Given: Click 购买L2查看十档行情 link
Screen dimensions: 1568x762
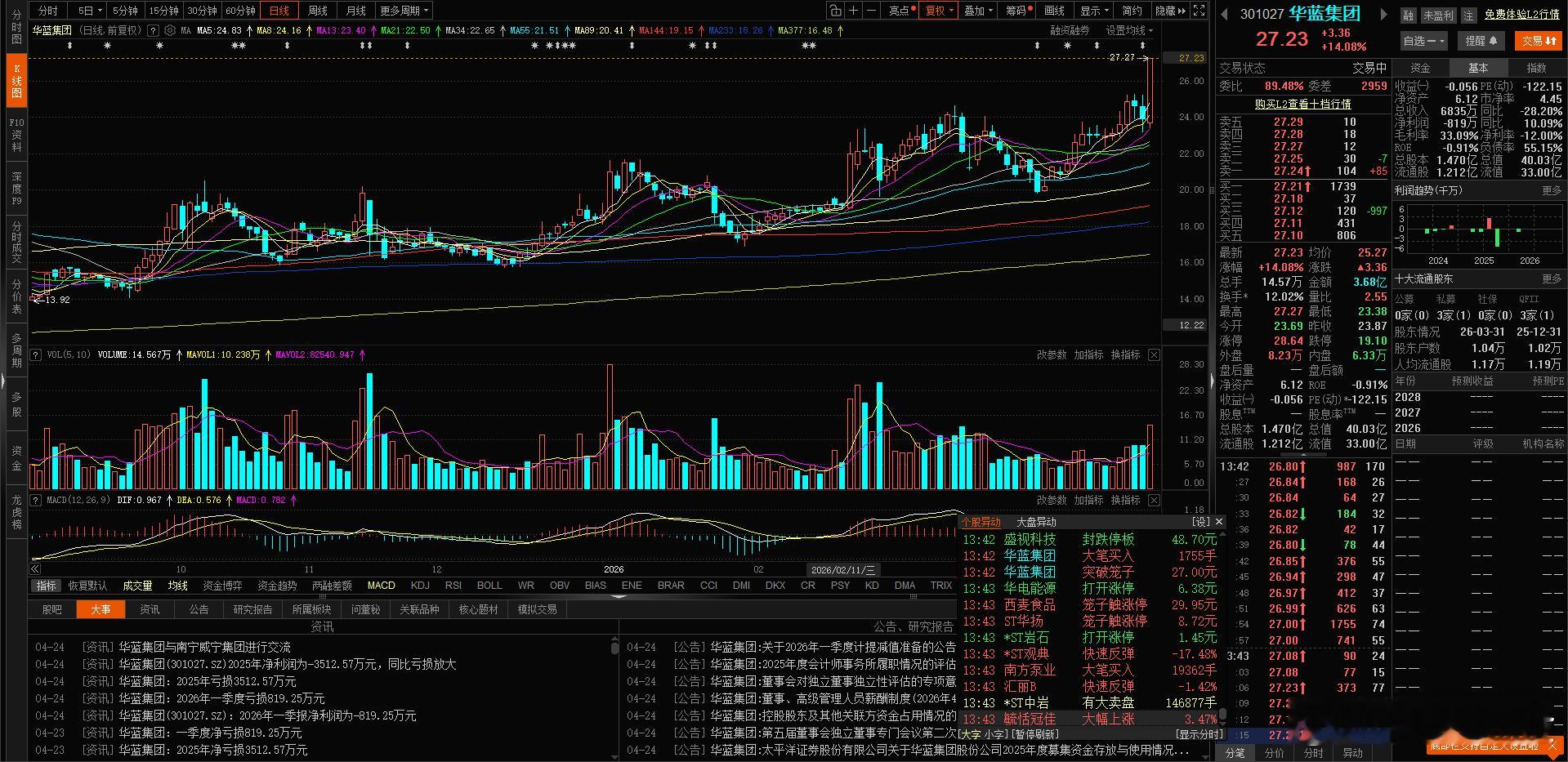Looking at the screenshot, I should tap(1302, 104).
